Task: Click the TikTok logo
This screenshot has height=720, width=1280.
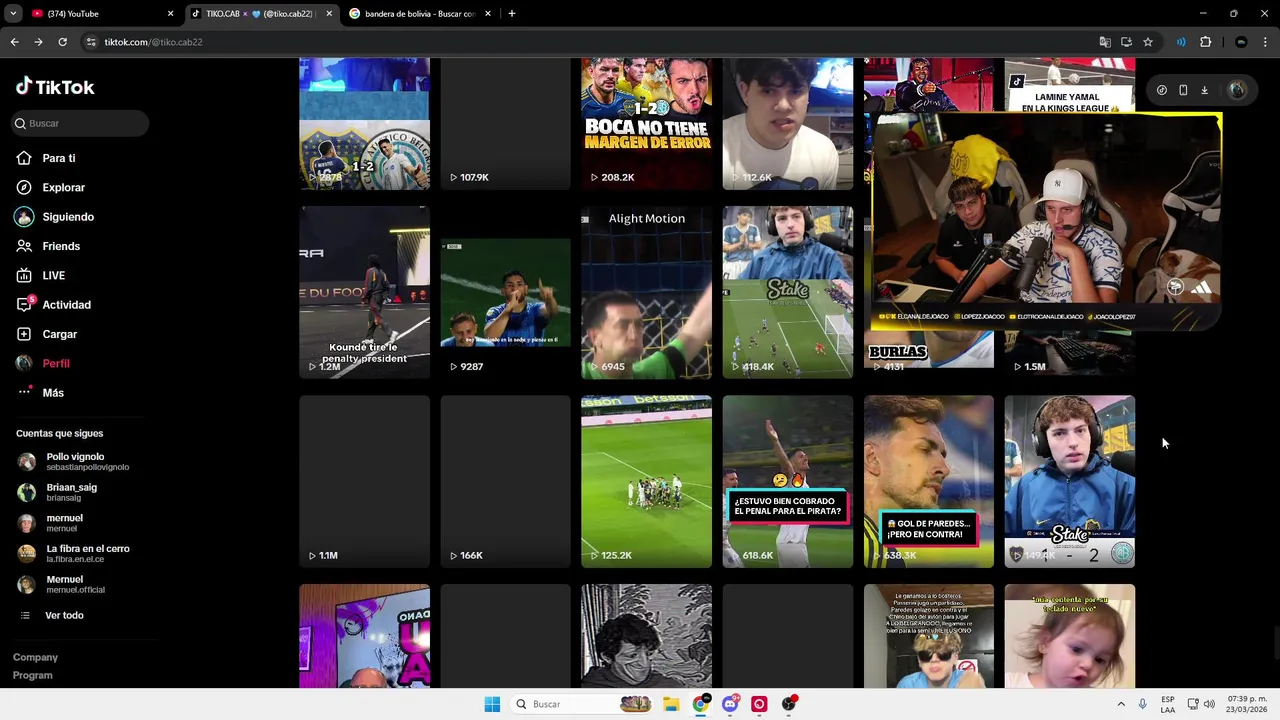Action: (x=55, y=87)
